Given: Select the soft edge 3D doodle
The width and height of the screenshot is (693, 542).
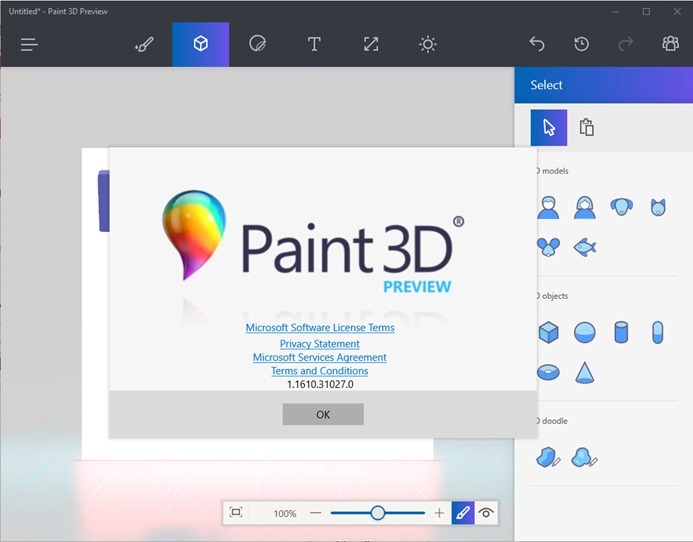Looking at the screenshot, I should (584, 458).
